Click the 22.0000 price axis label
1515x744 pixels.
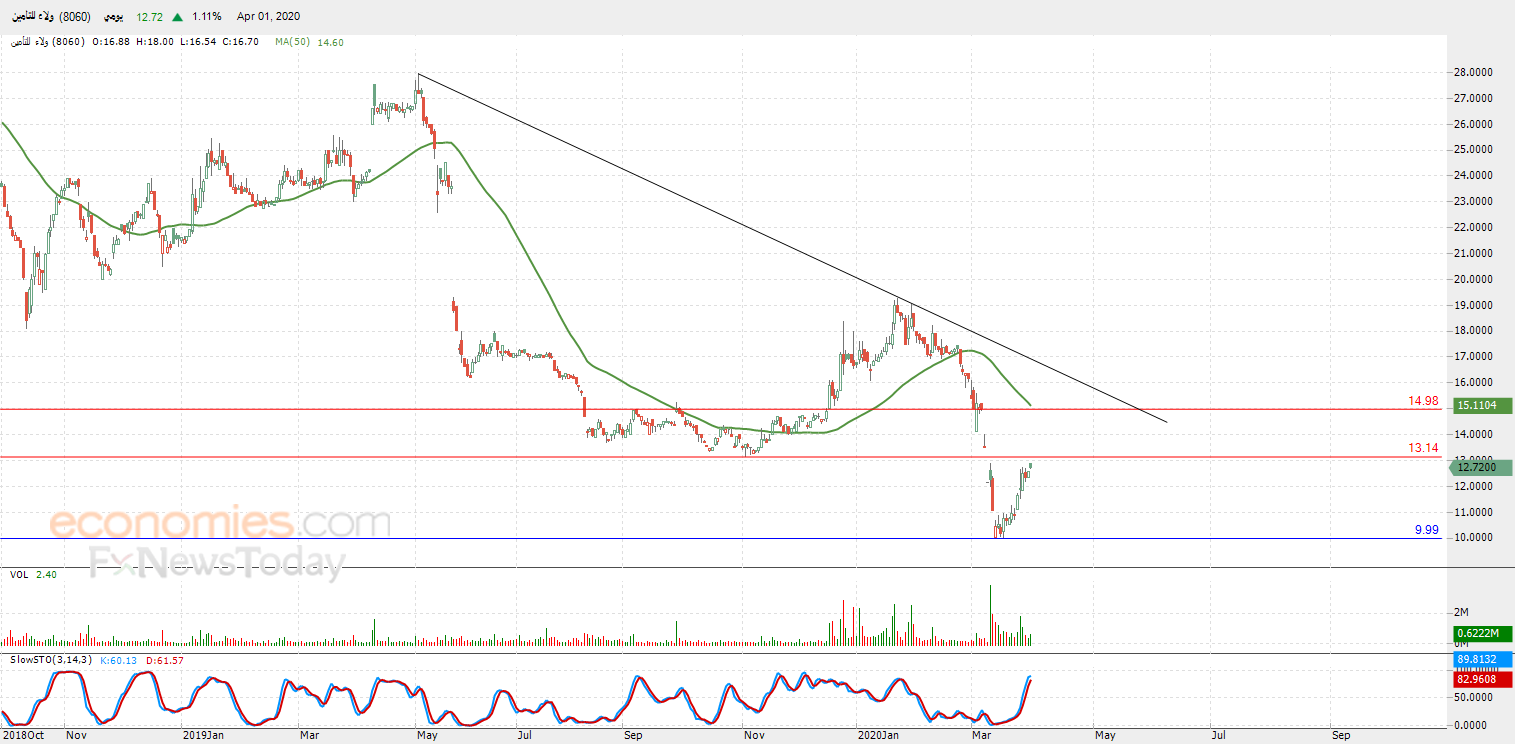[x=1475, y=227]
